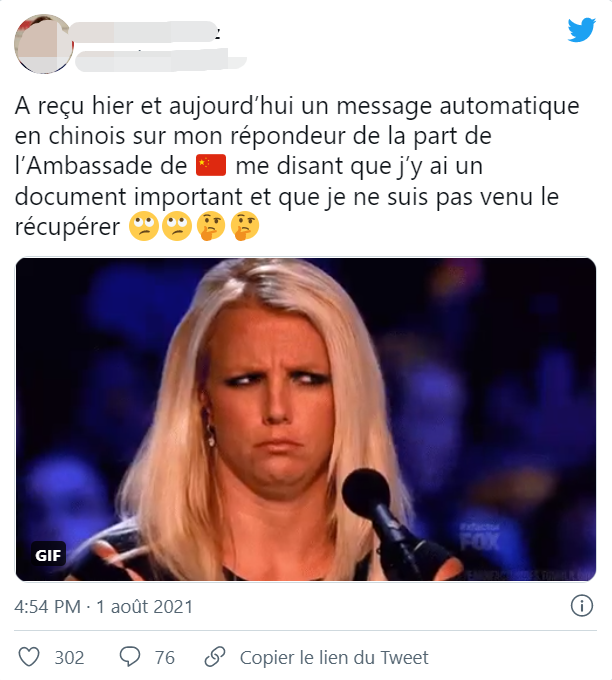Click the Twitter info circle icon
The image size is (612, 680).
pos(582,605)
